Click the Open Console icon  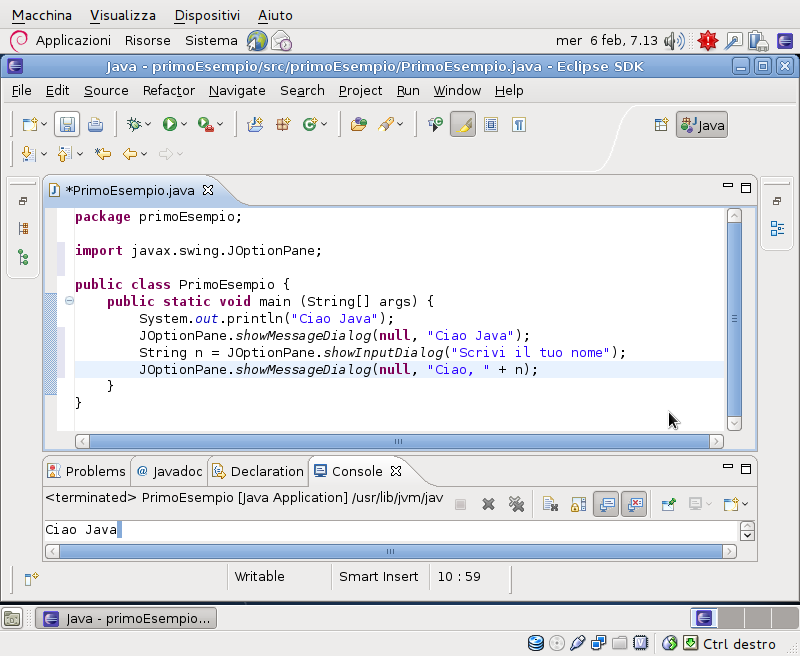(731, 504)
